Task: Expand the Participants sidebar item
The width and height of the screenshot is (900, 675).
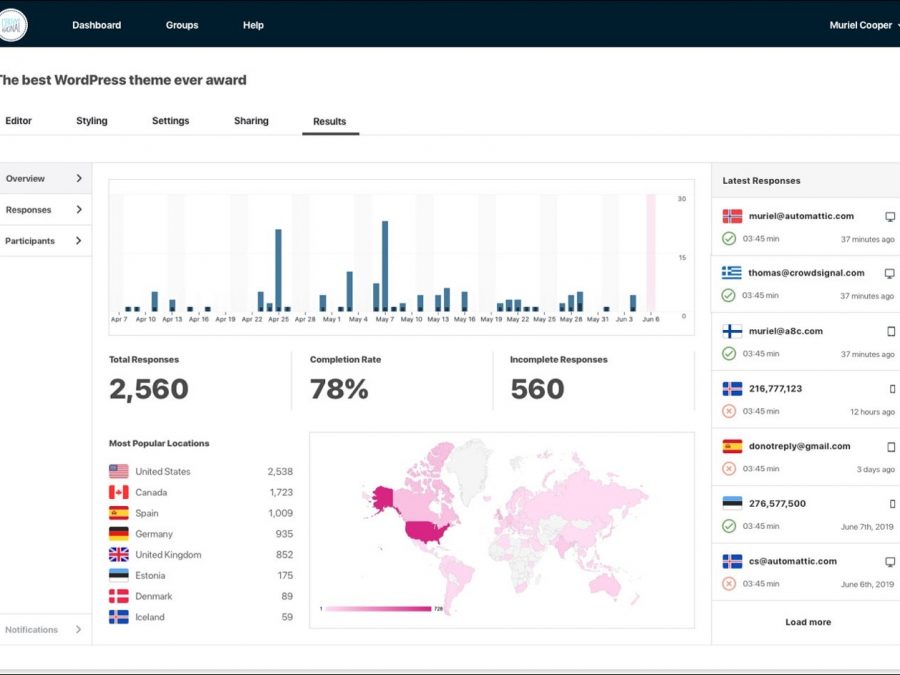Action: (79, 241)
